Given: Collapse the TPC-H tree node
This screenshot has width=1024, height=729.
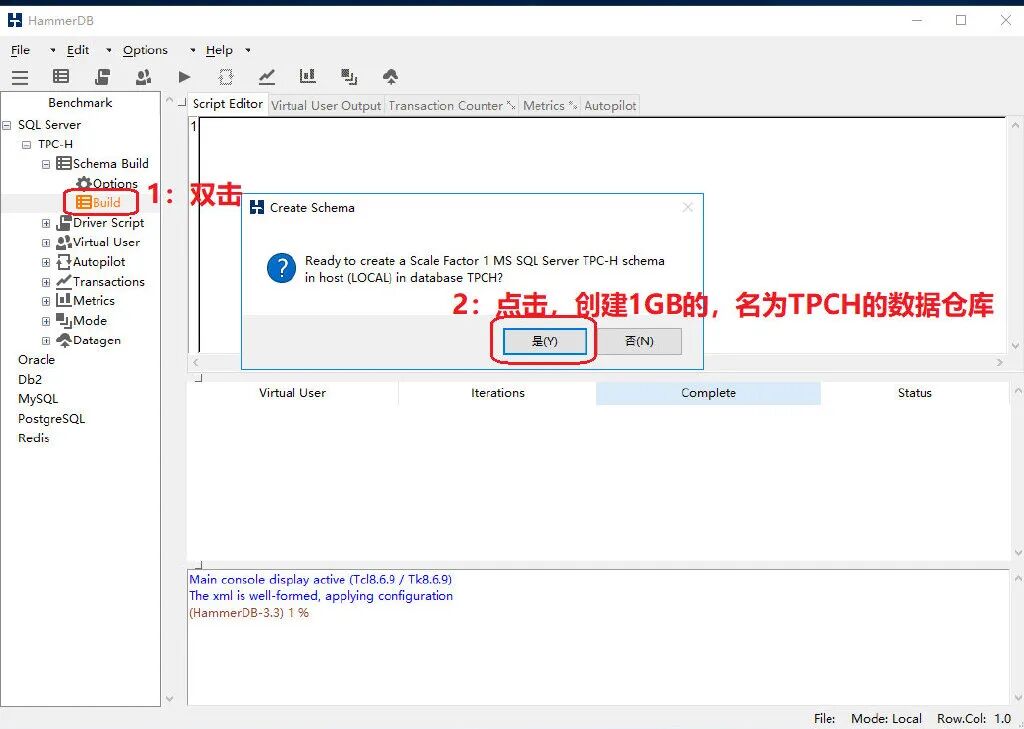Looking at the screenshot, I should click(x=27, y=144).
